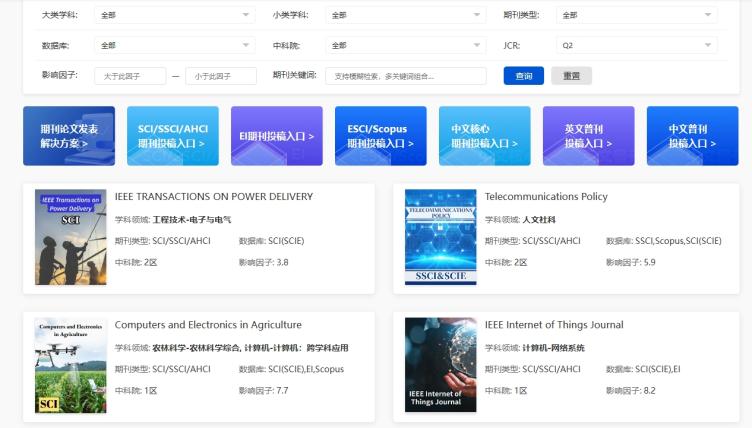The width and height of the screenshot is (752, 428).
Task: Open the IEEE Internet of Things Journal title
Action: pyautogui.click(x=554, y=325)
